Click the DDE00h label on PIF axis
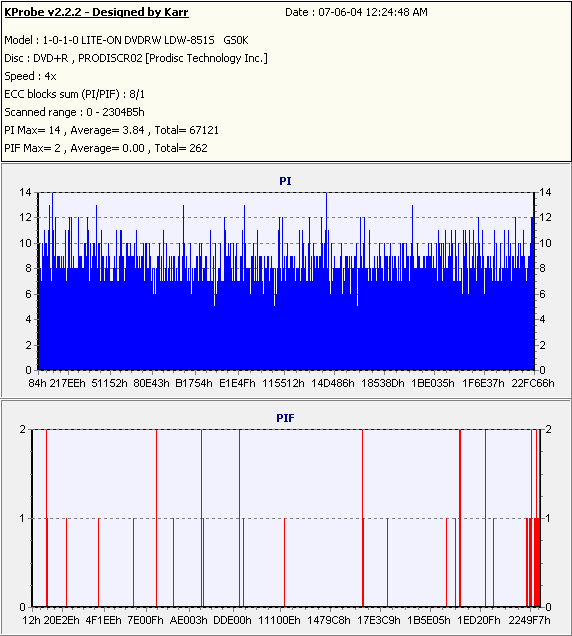Screen dimensions: 572x636 pyautogui.click(x=232, y=620)
